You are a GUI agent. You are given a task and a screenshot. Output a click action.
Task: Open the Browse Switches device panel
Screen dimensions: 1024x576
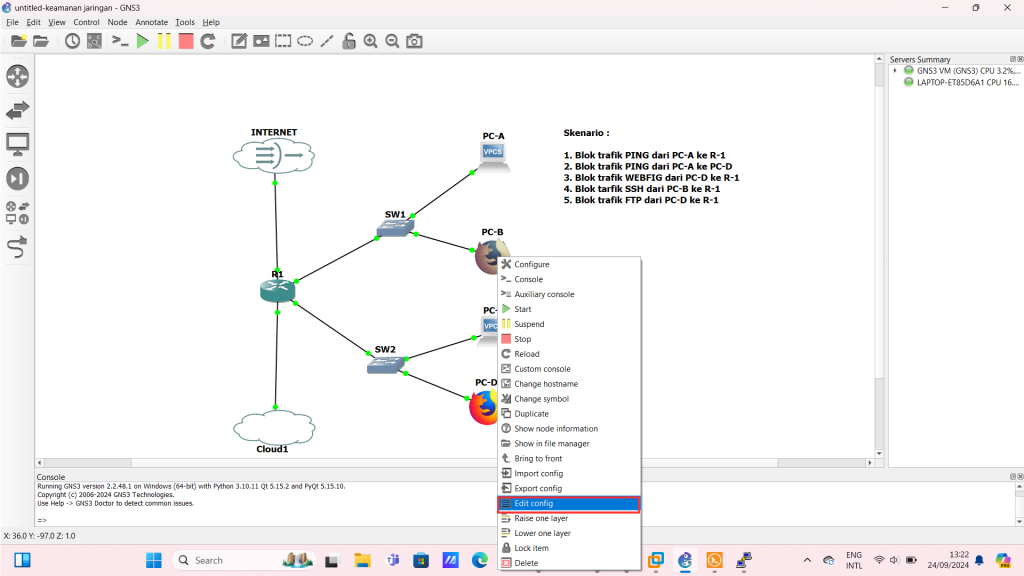17,110
